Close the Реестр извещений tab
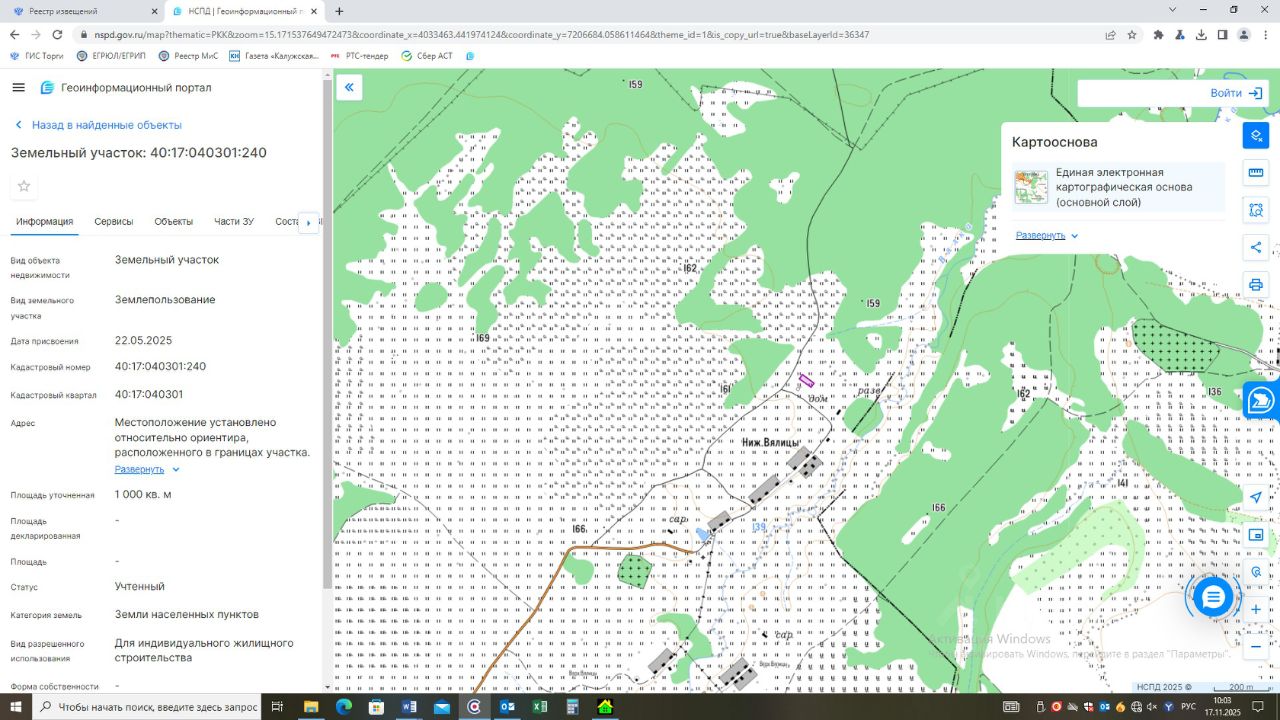1280x720 pixels. tap(154, 11)
